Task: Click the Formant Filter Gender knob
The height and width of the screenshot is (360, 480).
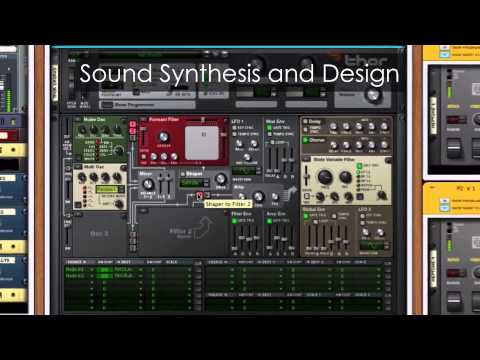Action: (x=163, y=137)
